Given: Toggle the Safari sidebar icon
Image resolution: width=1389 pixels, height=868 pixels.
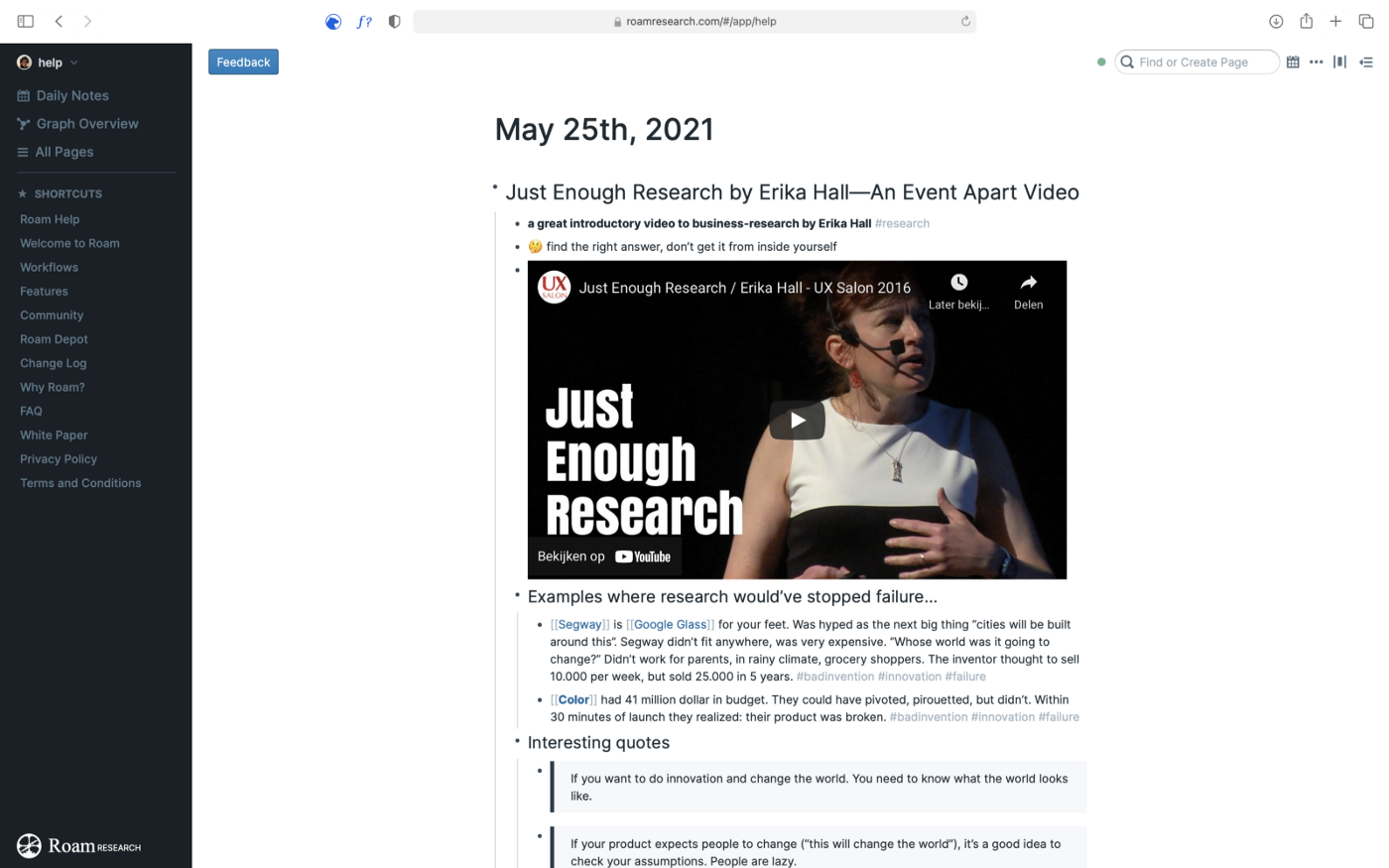Looking at the screenshot, I should pyautogui.click(x=26, y=21).
